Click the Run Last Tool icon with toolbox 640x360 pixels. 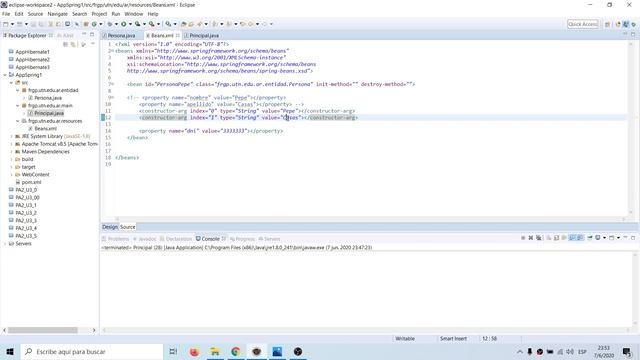tap(151, 24)
